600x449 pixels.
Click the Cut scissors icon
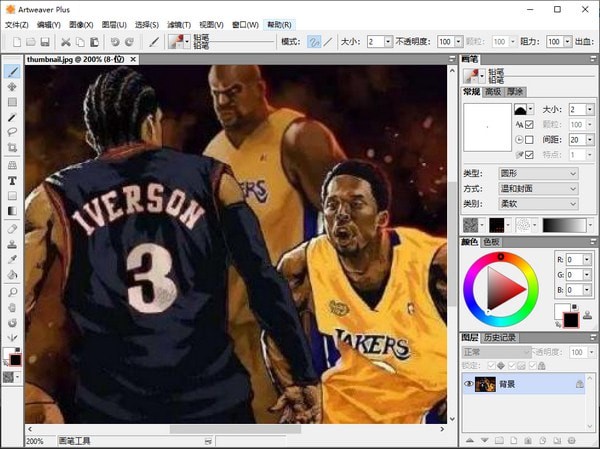(x=66, y=42)
